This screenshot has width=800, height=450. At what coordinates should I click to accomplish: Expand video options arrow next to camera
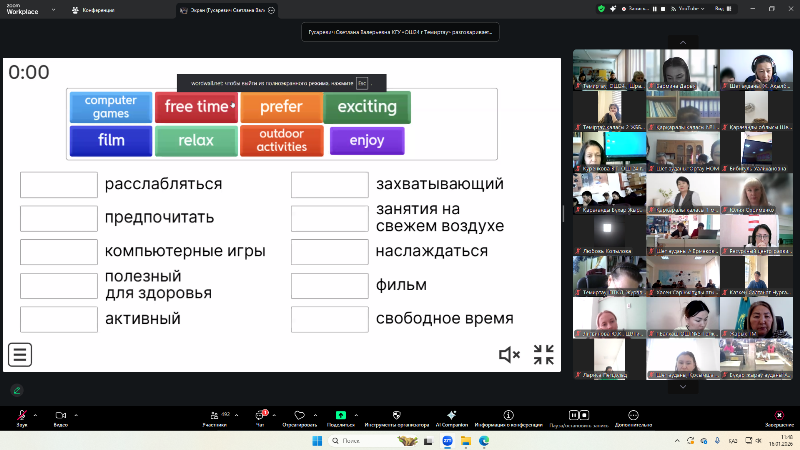point(76,414)
